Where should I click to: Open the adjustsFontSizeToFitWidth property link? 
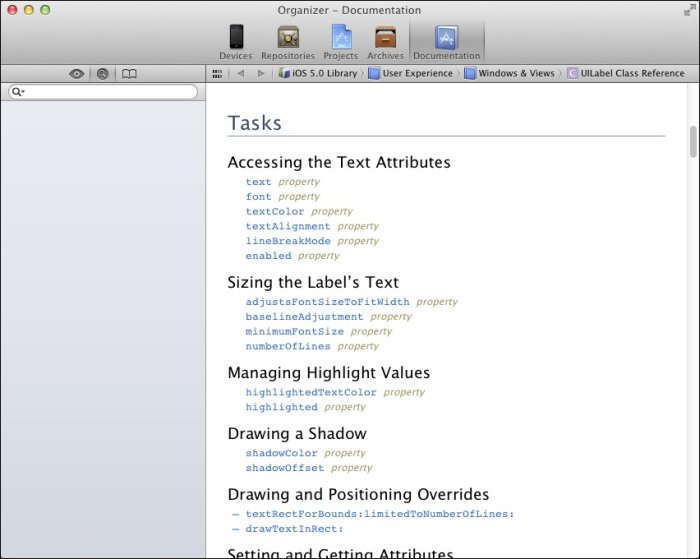point(327,302)
